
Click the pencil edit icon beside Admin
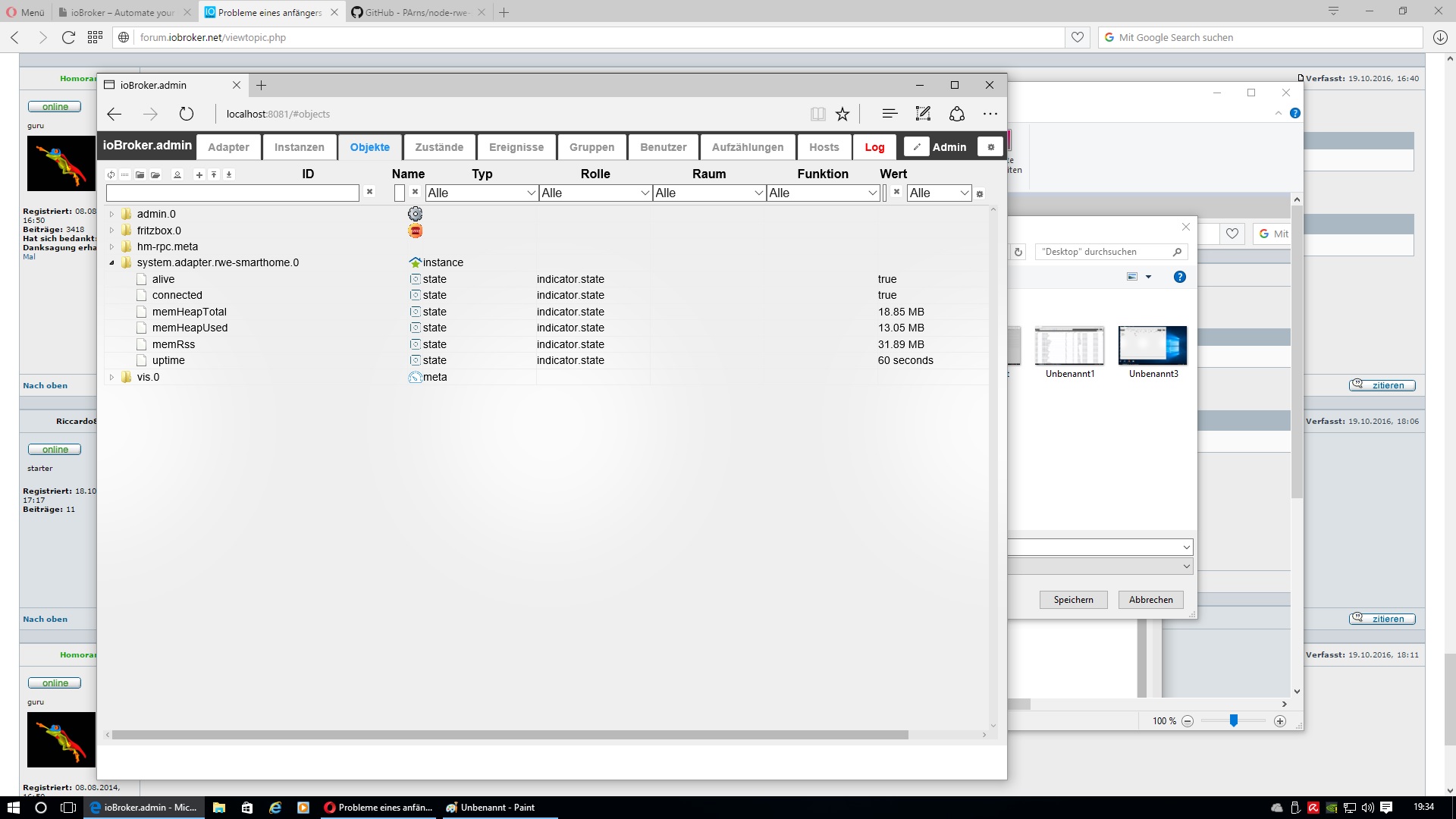[x=916, y=147]
